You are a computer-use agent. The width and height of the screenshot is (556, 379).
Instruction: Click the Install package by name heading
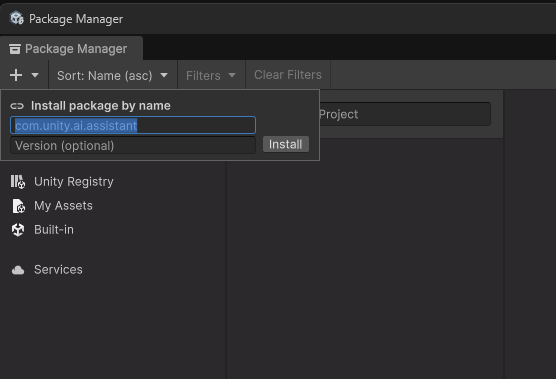101,106
